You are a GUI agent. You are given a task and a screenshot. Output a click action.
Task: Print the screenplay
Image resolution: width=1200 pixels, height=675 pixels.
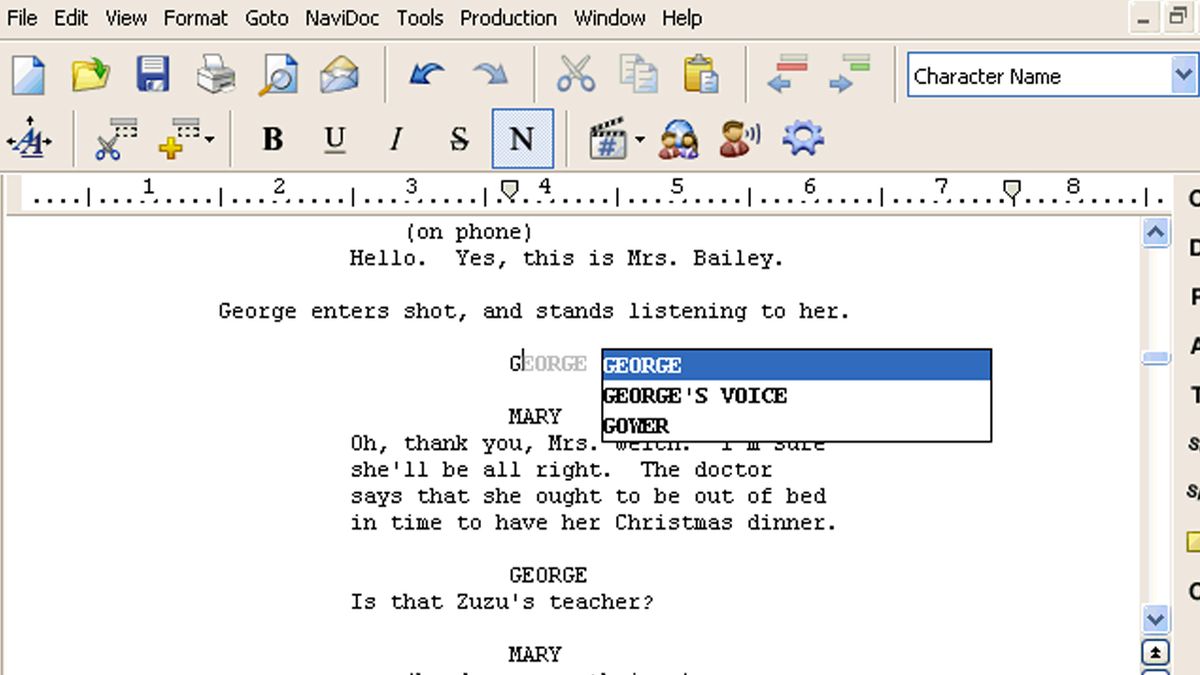click(216, 74)
